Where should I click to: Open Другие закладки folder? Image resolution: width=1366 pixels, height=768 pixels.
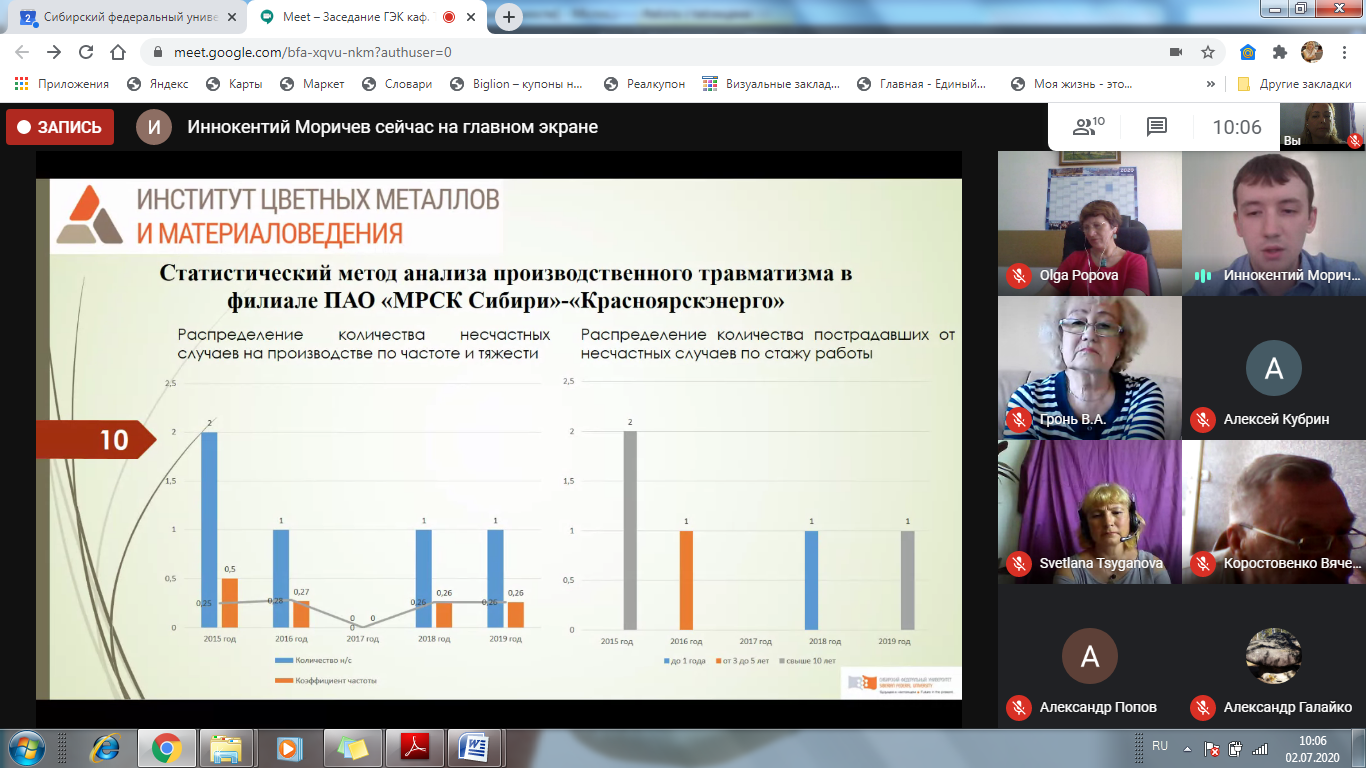tap(1294, 84)
